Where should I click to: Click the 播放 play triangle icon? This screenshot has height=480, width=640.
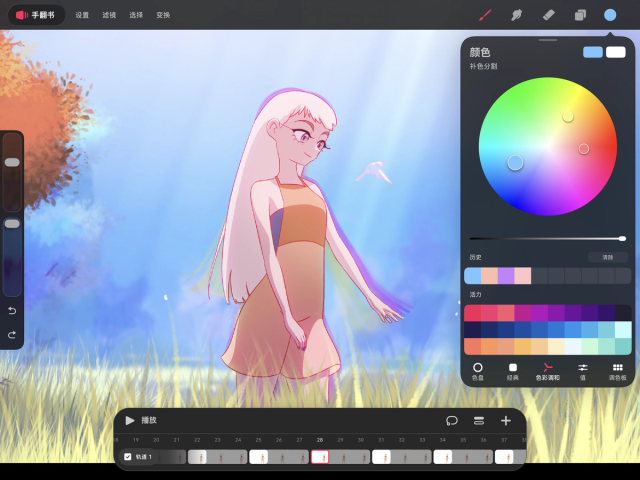[x=130, y=420]
